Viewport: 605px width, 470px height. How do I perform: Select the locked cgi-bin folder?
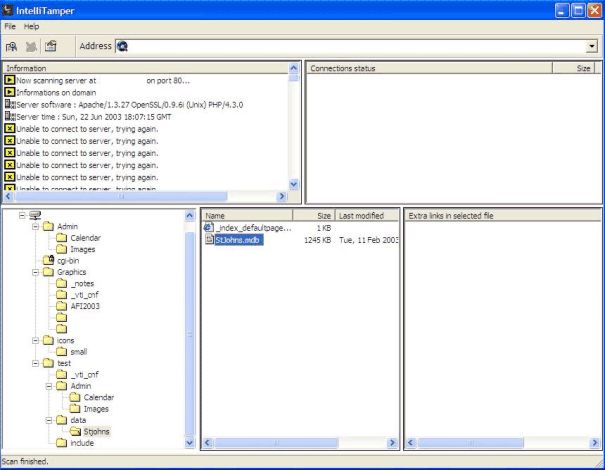[x=68, y=260]
